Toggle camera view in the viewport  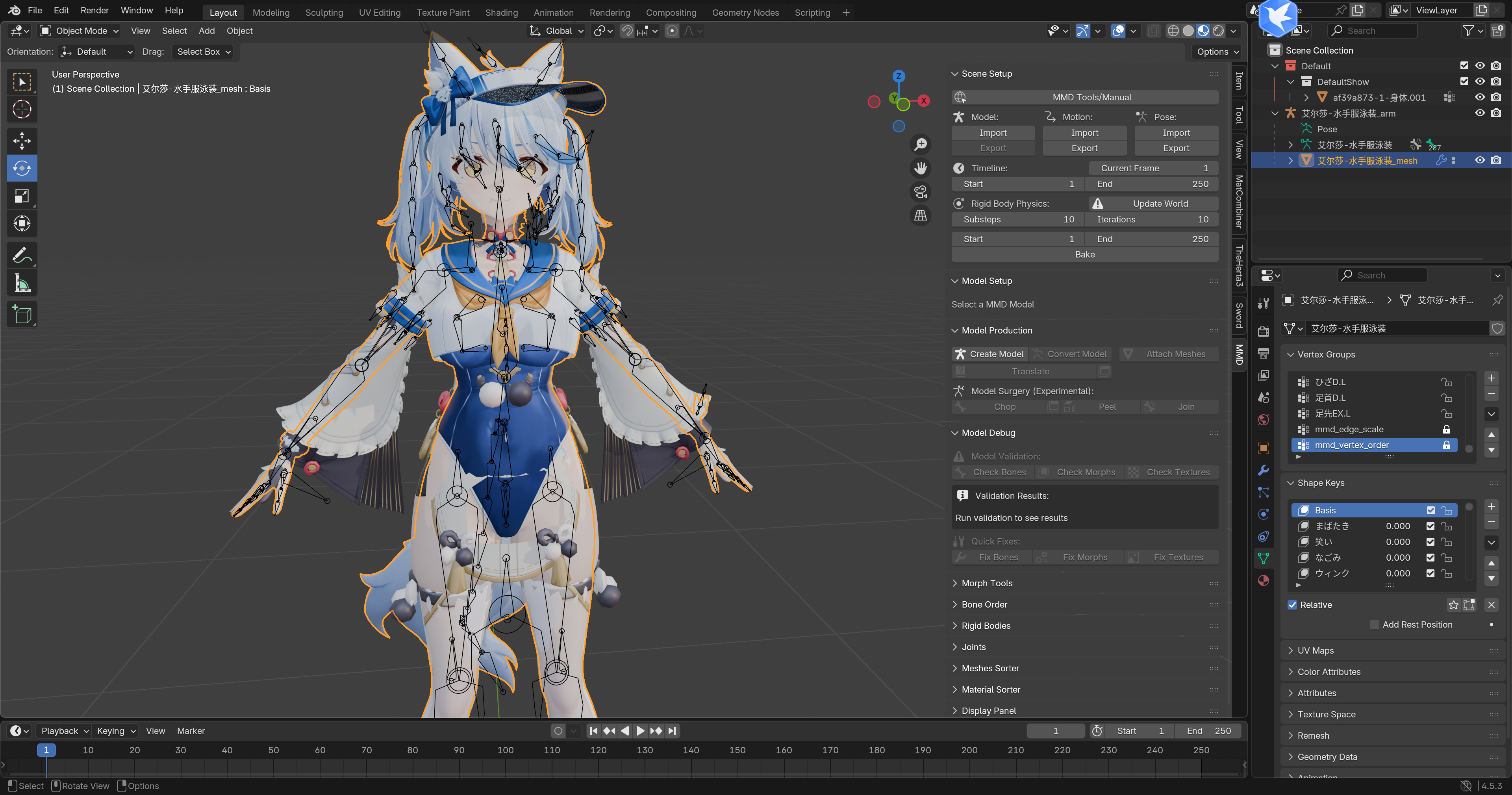(920, 191)
